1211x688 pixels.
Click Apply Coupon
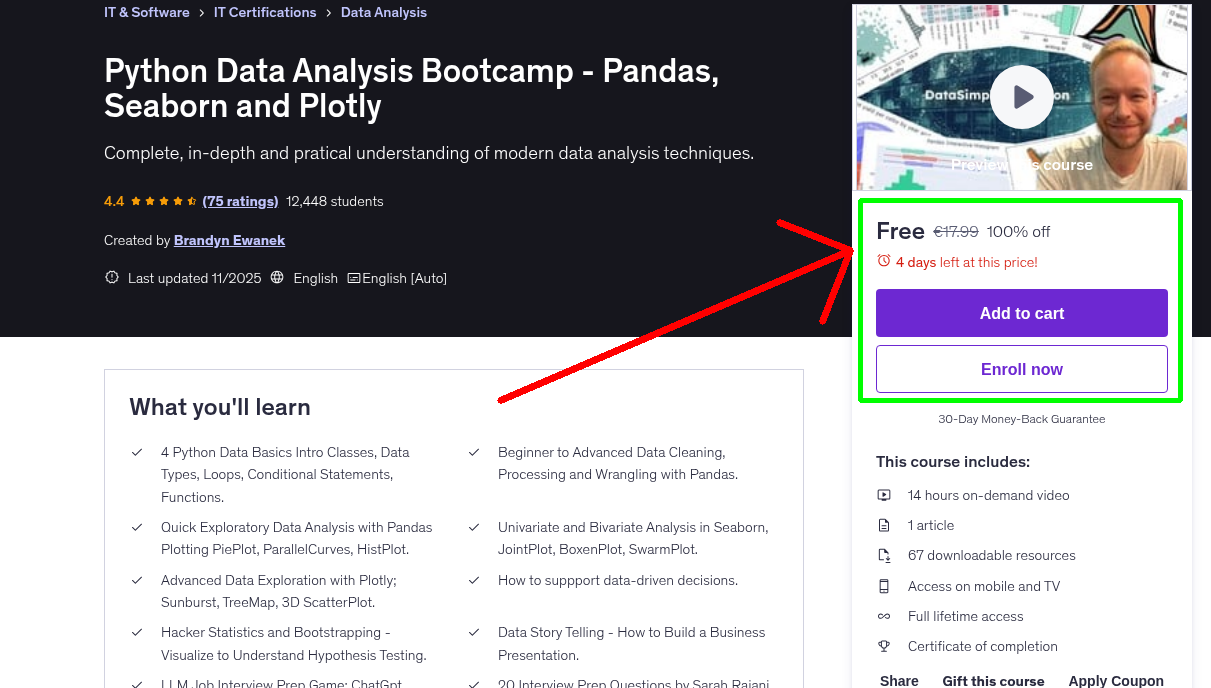1116,679
